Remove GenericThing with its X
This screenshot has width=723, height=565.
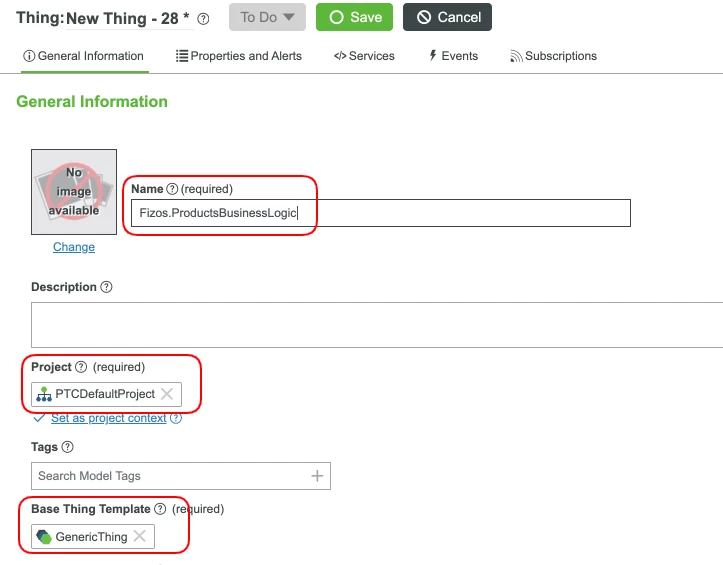tap(139, 536)
